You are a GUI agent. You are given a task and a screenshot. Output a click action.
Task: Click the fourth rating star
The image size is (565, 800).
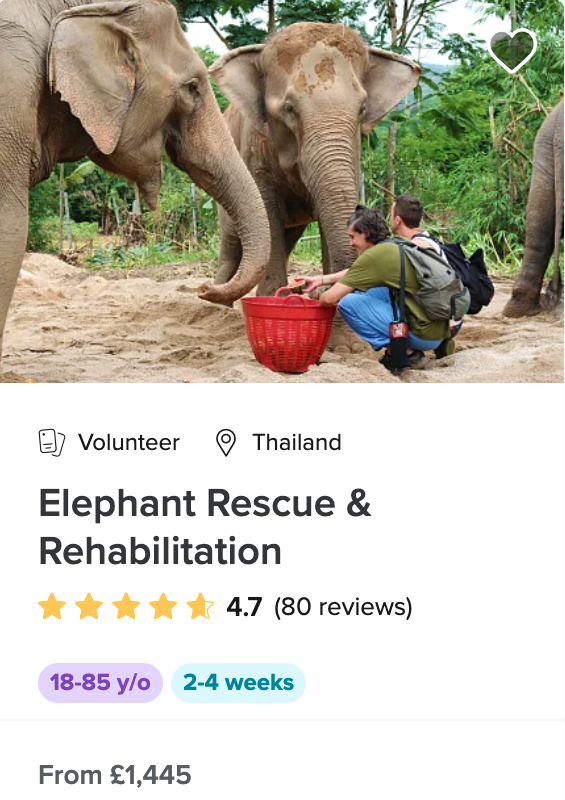pos(163,606)
